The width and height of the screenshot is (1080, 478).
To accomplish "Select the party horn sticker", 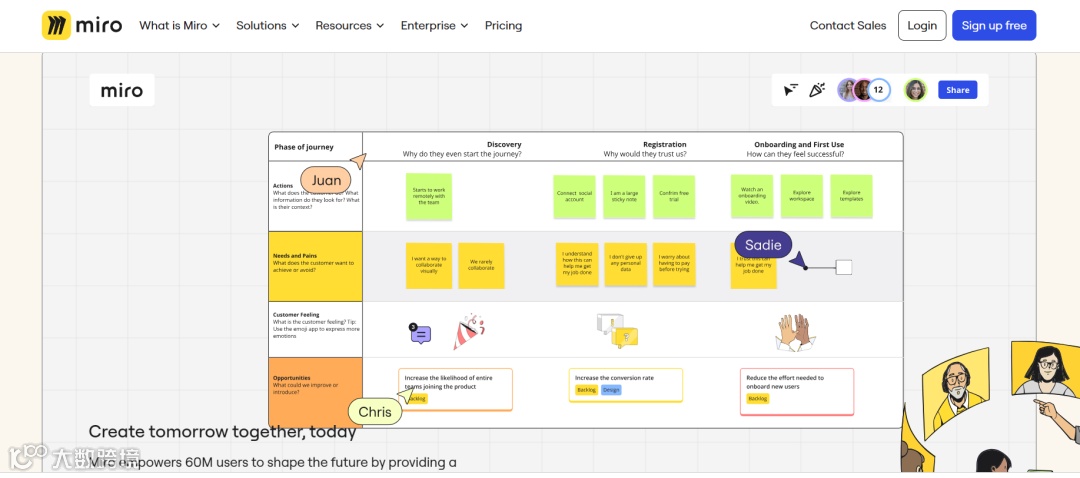I will [x=468, y=332].
